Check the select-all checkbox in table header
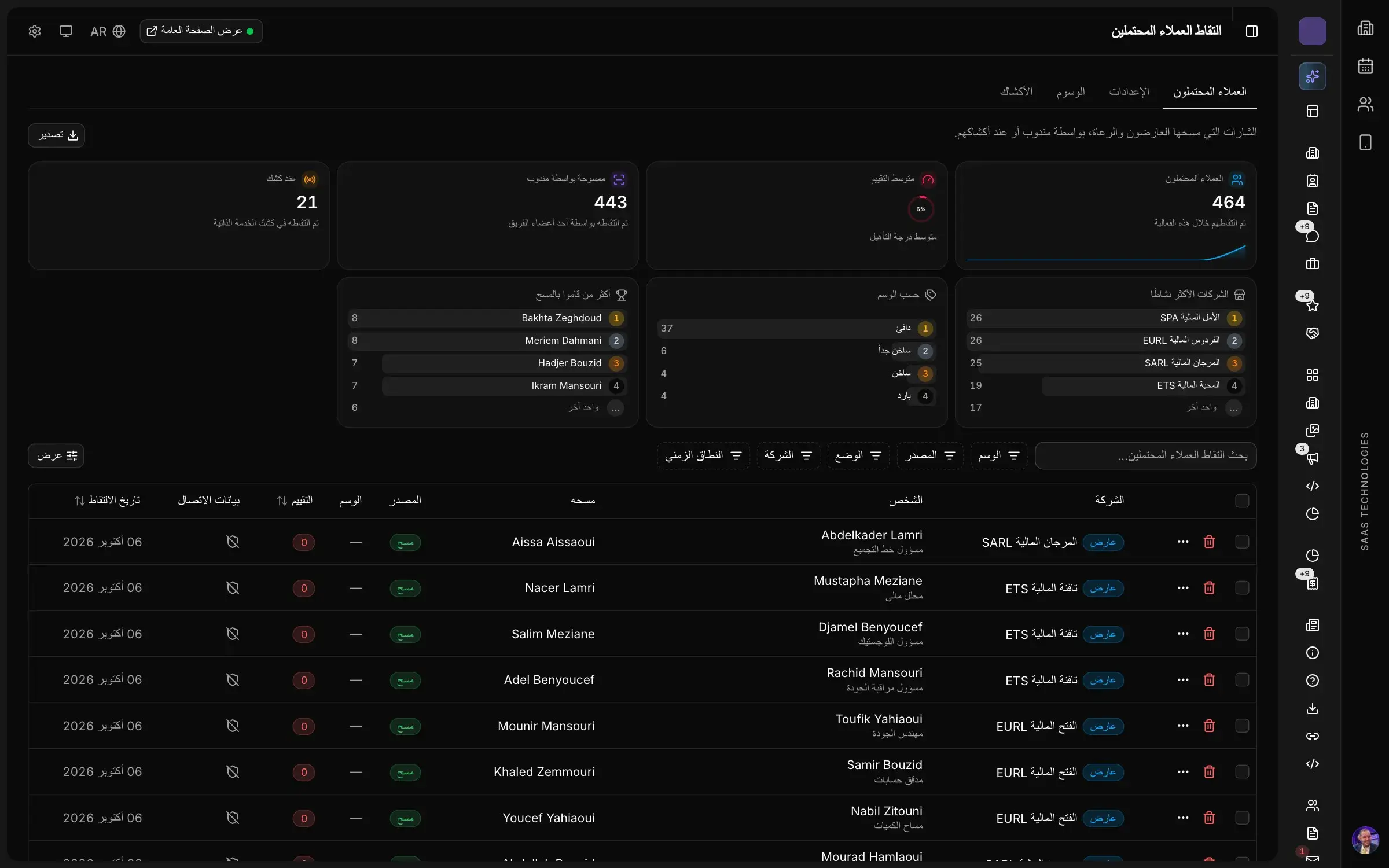The height and width of the screenshot is (868, 1389). [1242, 501]
